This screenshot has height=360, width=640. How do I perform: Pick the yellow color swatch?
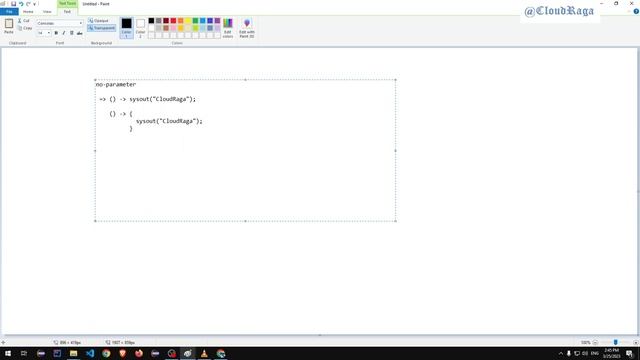pos(188,20)
